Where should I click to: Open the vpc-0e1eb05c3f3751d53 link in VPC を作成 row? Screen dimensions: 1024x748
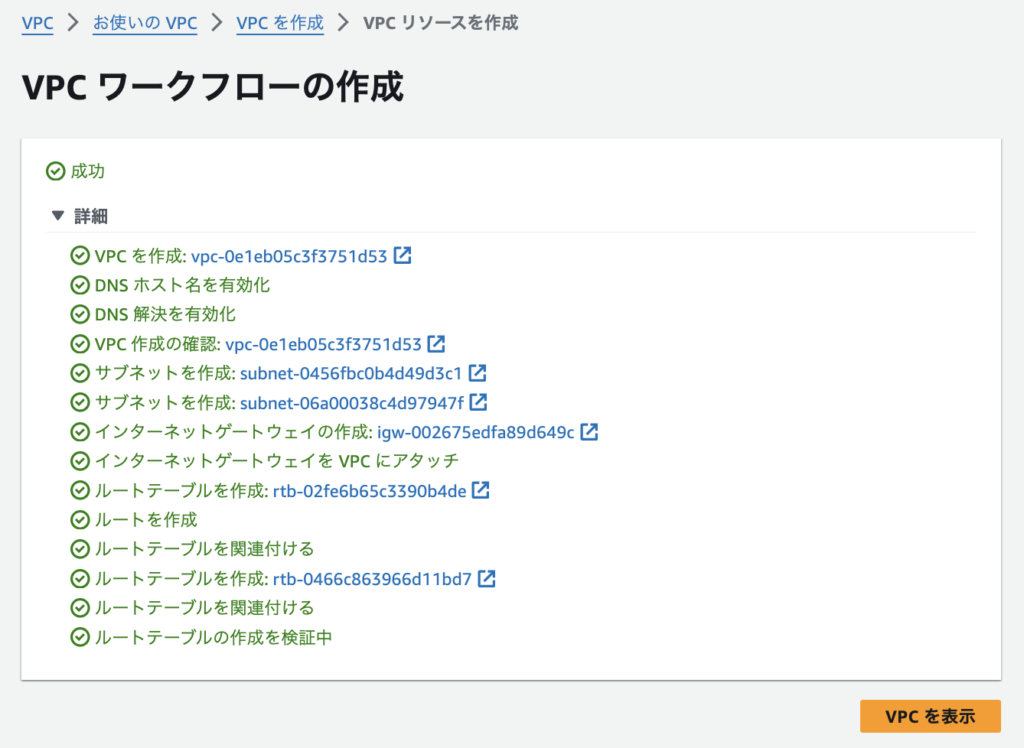pos(288,256)
